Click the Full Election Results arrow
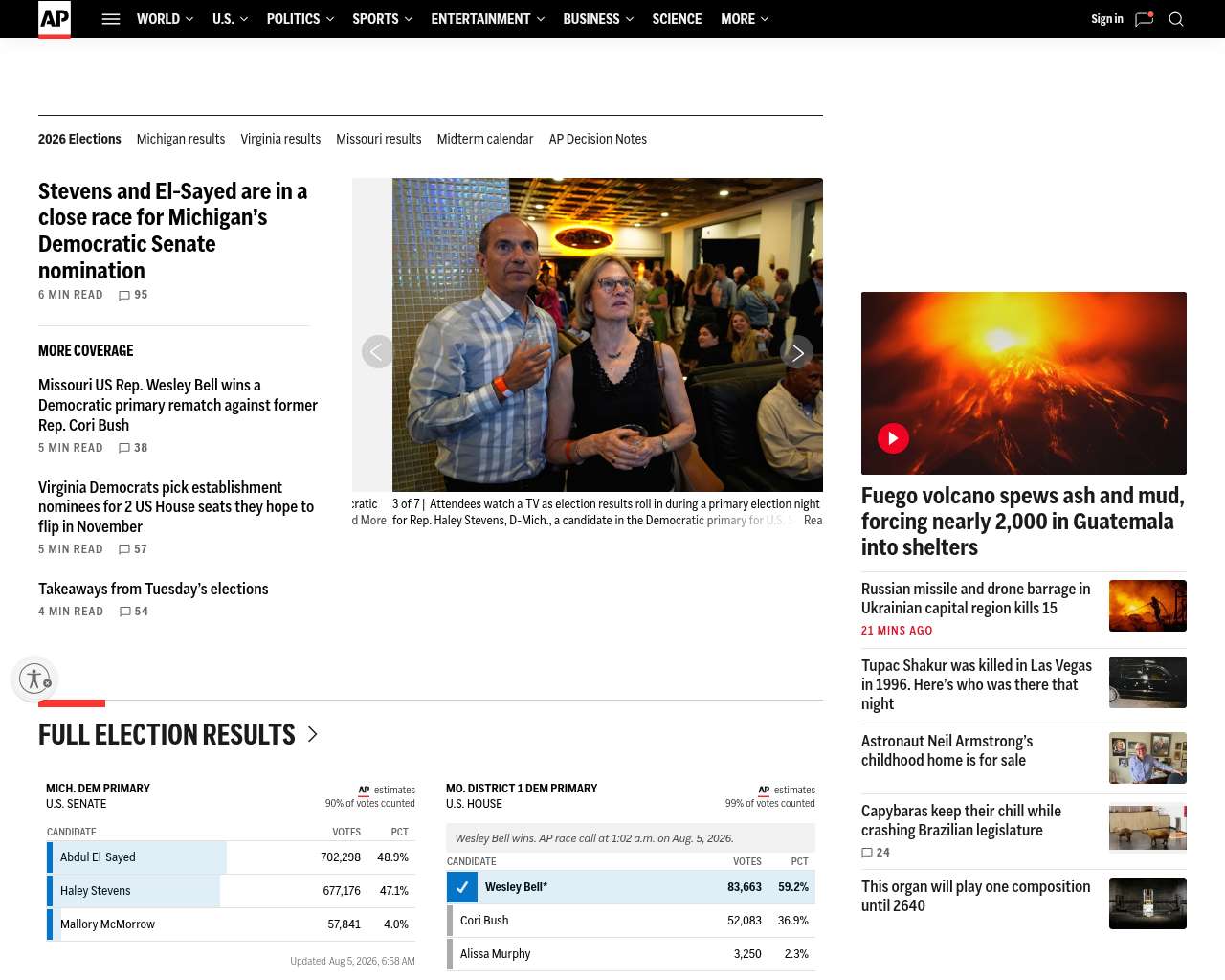Viewport: 1225px width, 980px height. pyautogui.click(x=312, y=734)
